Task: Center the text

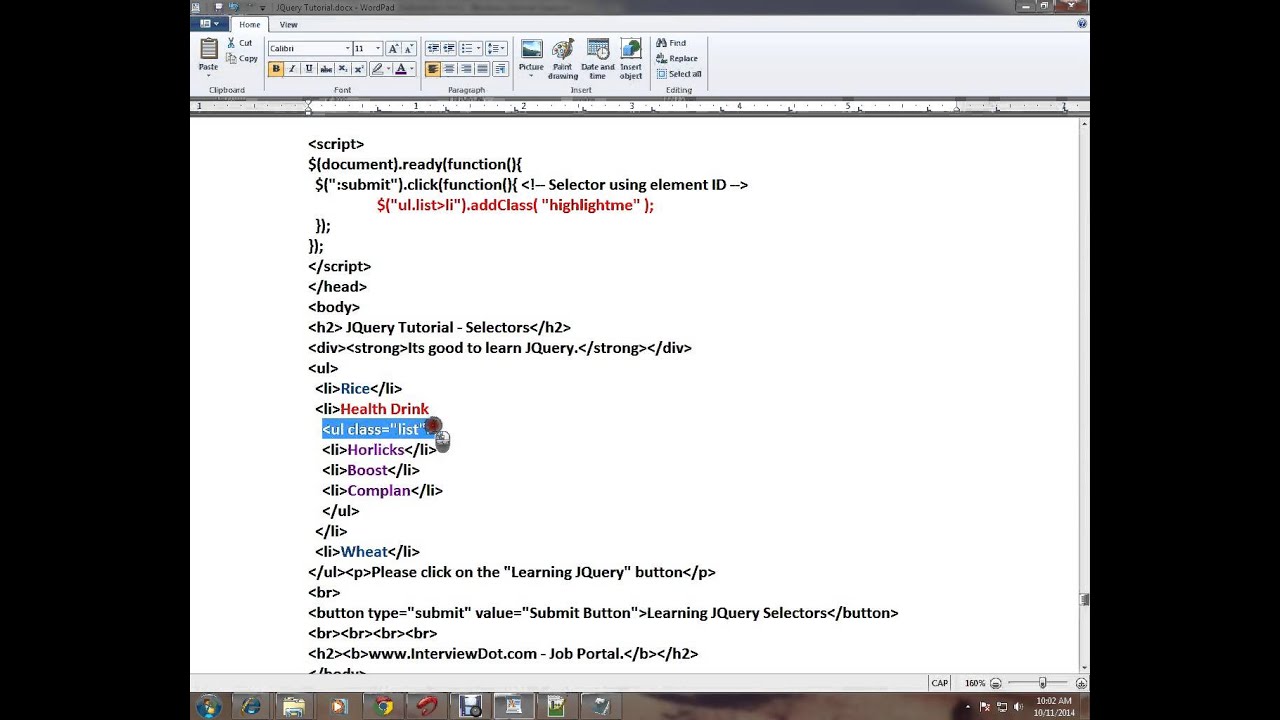Action: pos(449,69)
